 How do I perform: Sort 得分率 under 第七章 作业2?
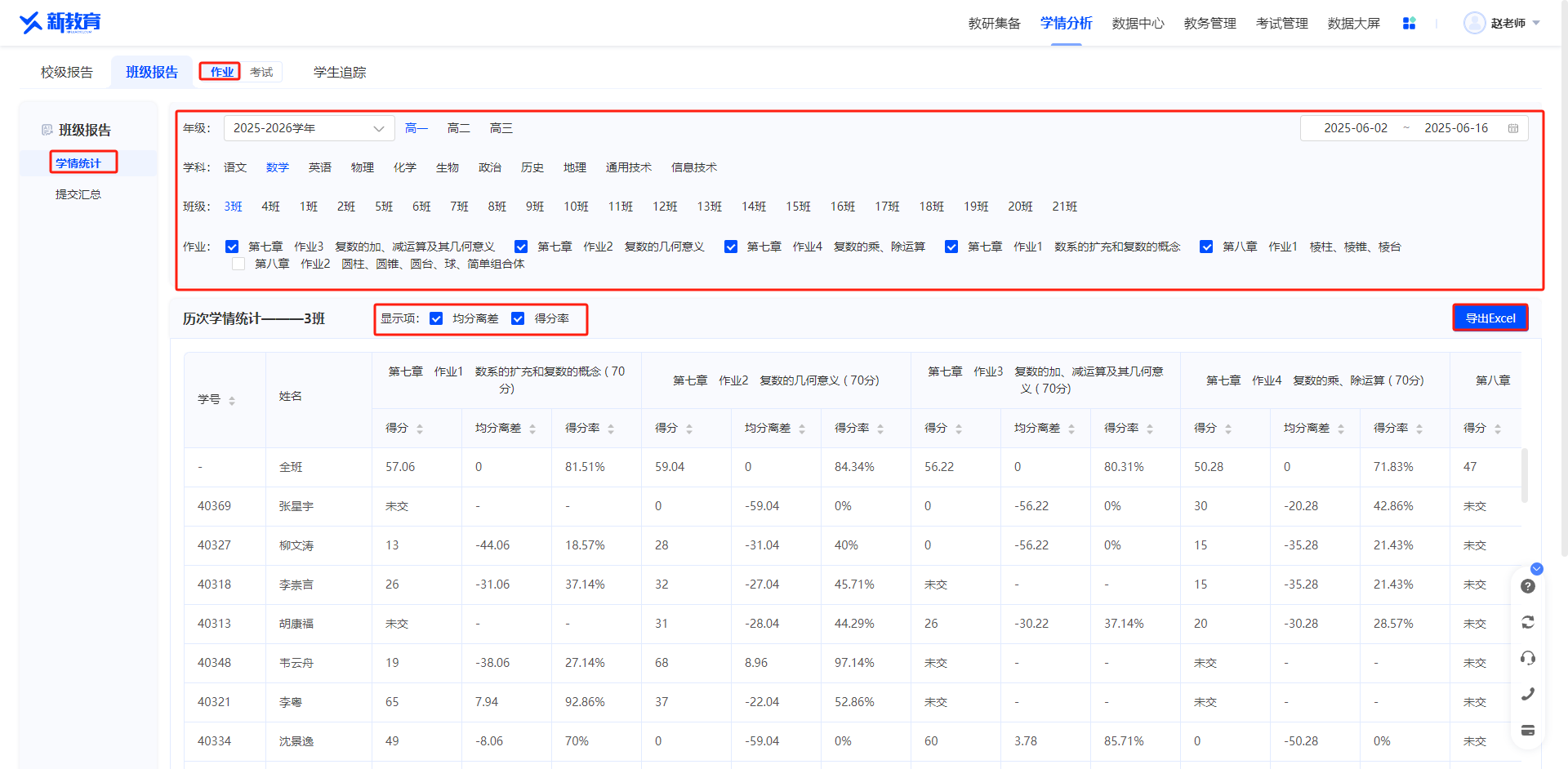[x=880, y=429]
